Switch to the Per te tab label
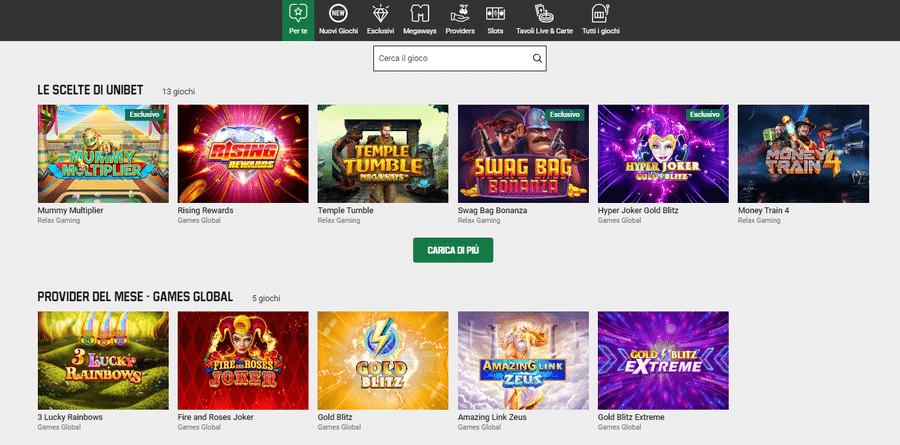 (298, 31)
